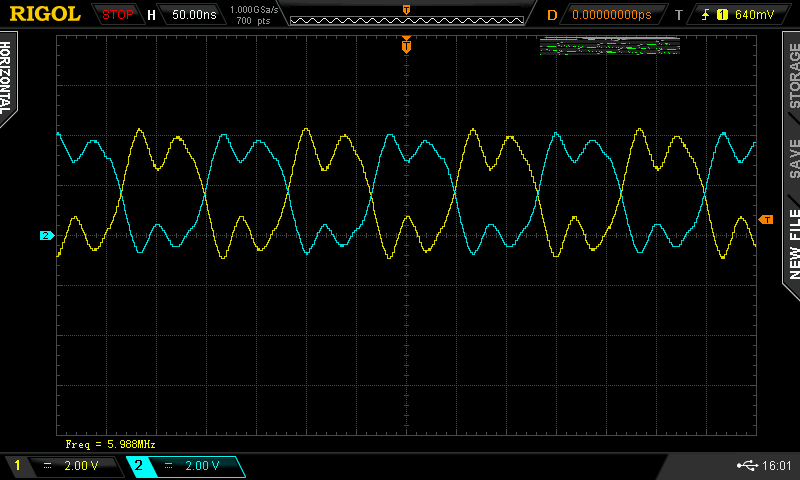800x480 pixels.
Task: Select the 0.00000000ps delay value
Action: tap(612, 15)
